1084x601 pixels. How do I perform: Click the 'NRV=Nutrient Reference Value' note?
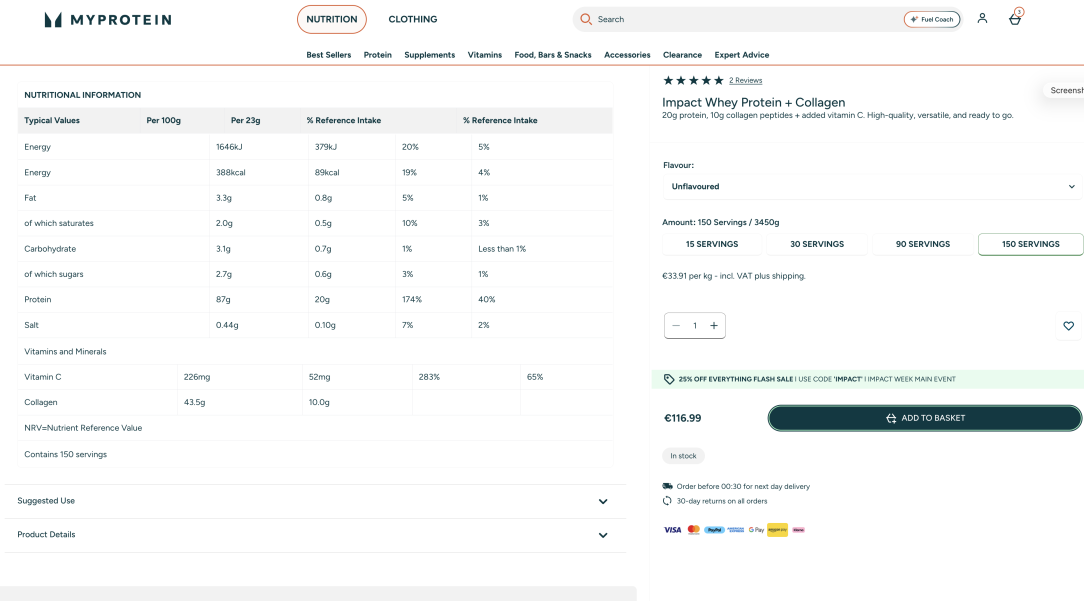pos(83,428)
